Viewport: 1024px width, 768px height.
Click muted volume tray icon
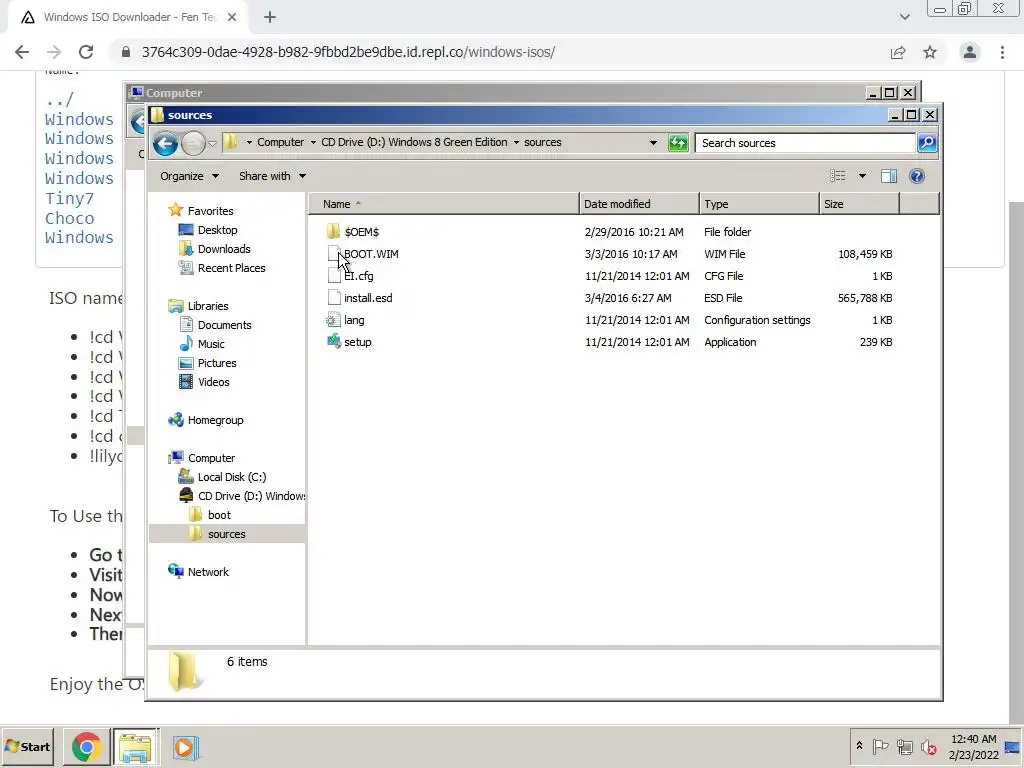pos(928,746)
